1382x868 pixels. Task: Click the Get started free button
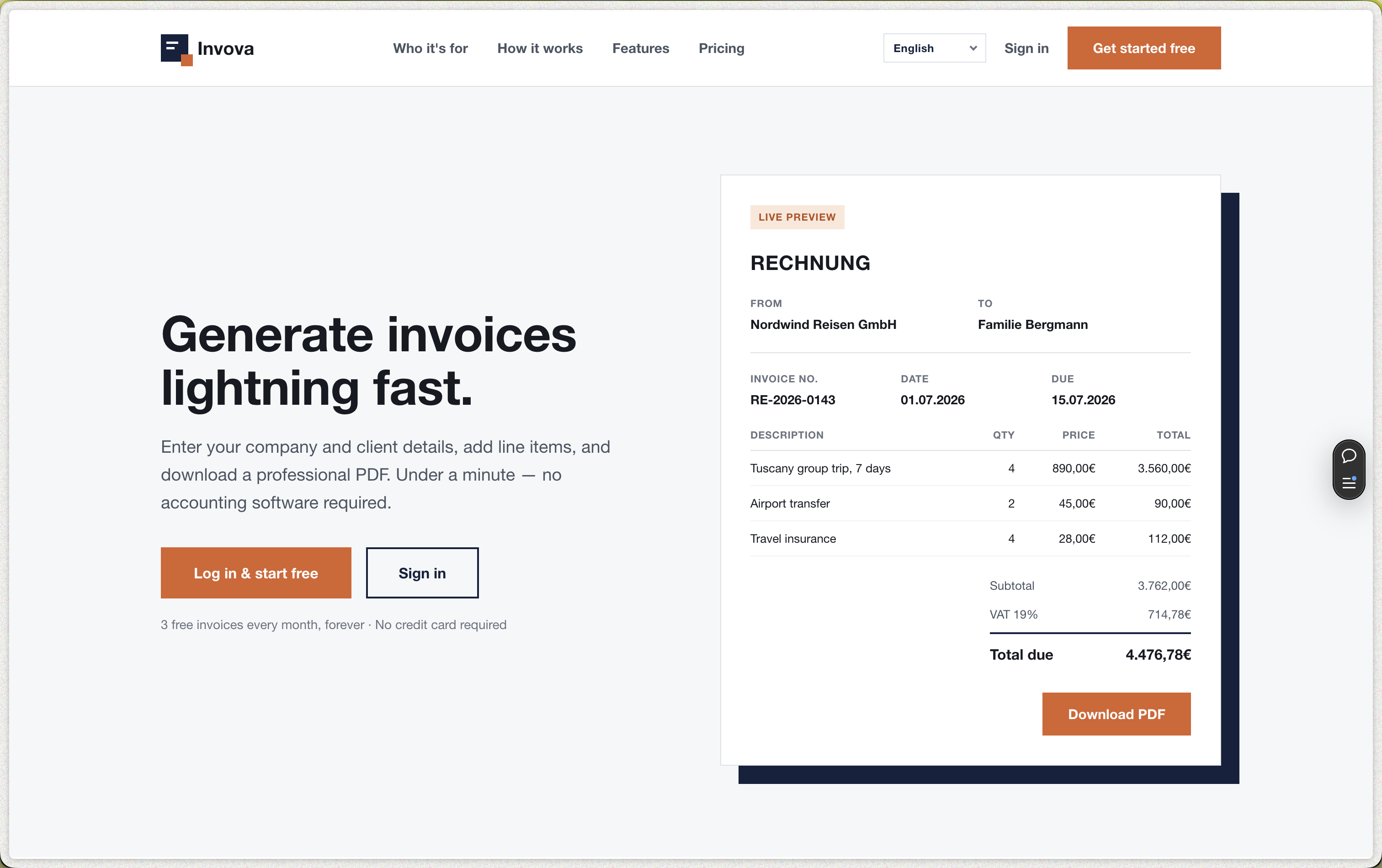[x=1144, y=48]
